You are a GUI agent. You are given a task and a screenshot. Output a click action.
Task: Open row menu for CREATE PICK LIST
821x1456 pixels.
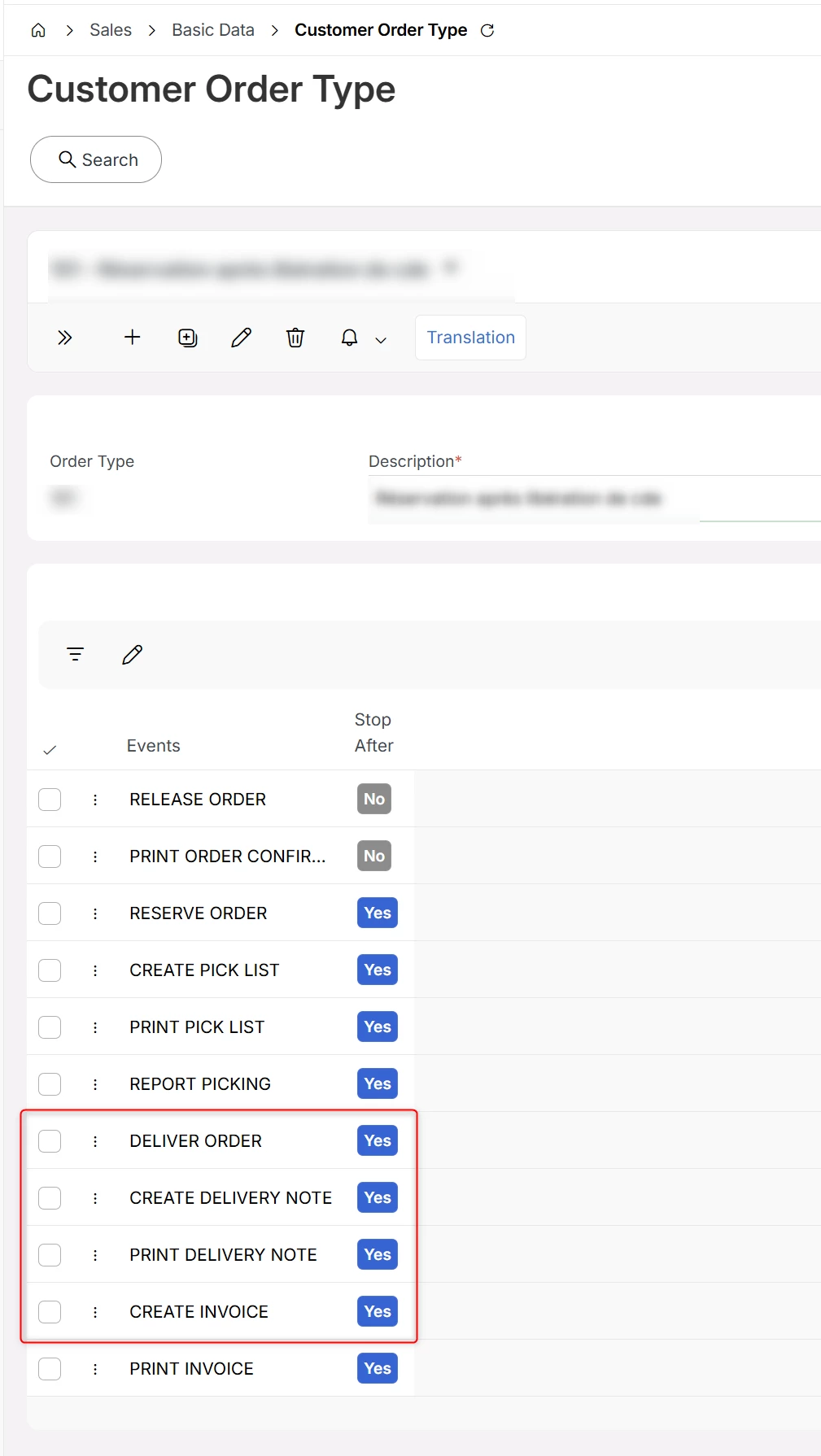(x=95, y=970)
